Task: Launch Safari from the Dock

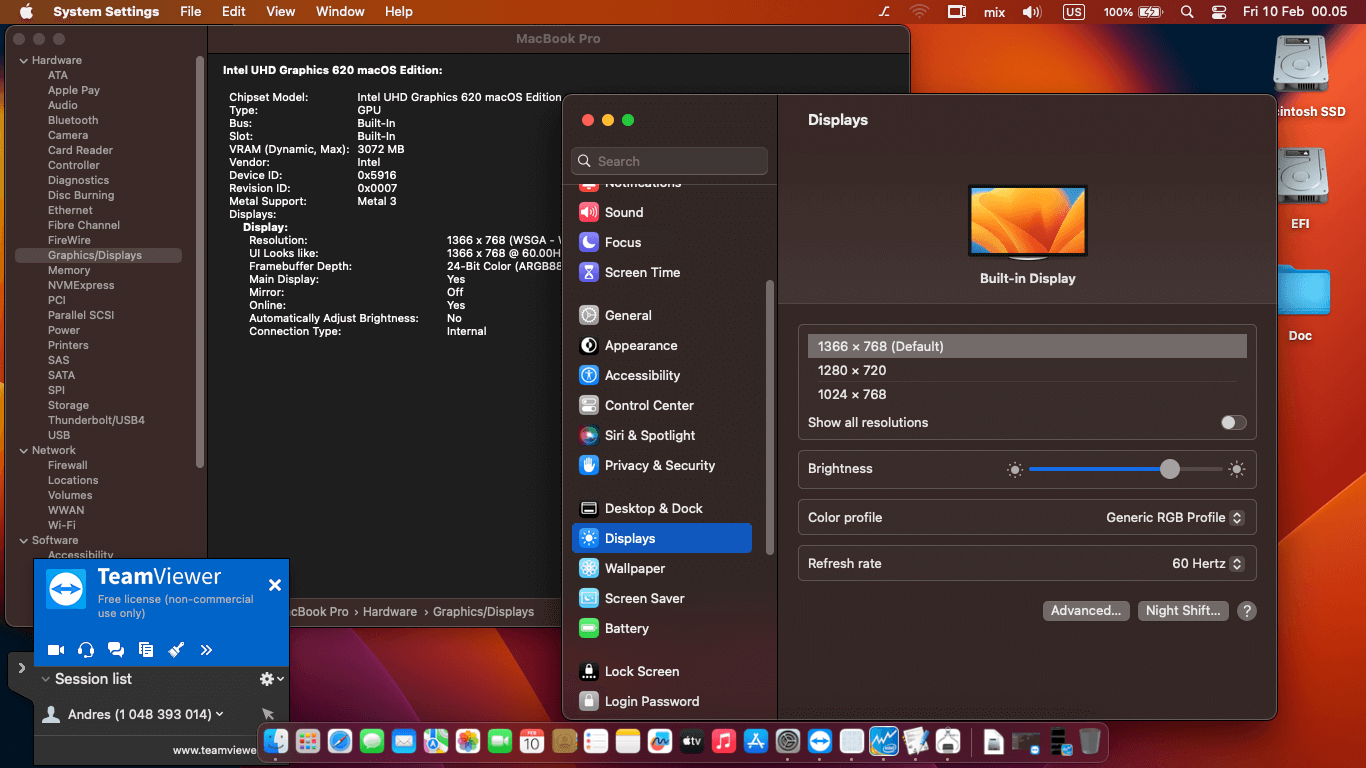Action: point(340,741)
